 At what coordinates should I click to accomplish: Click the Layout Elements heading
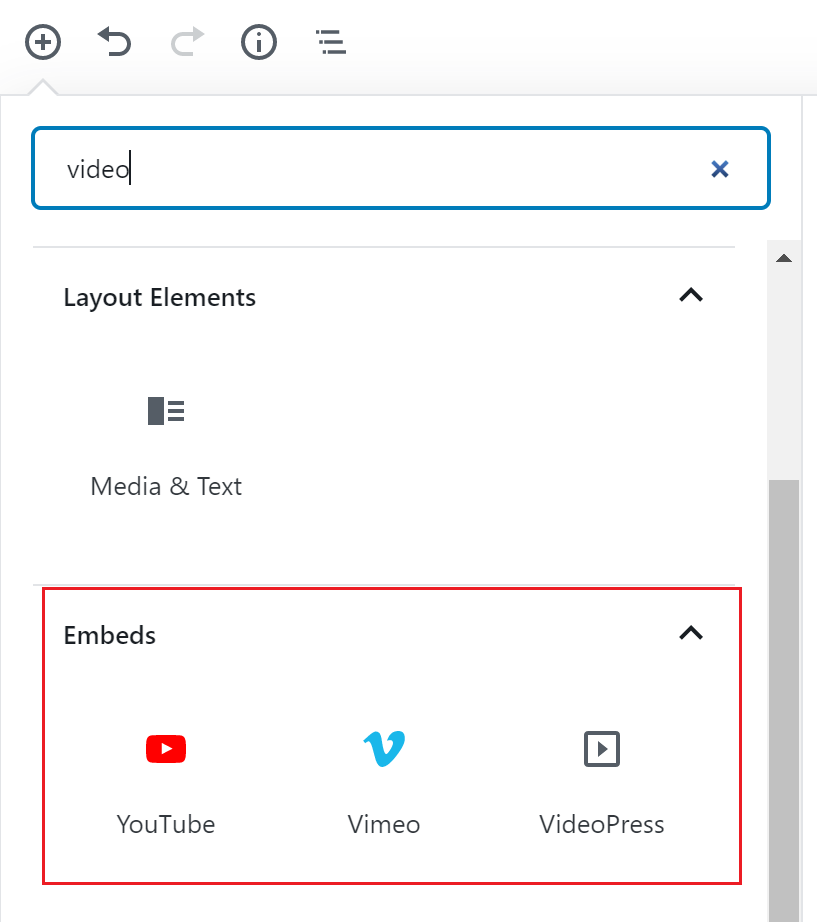pyautogui.click(x=159, y=298)
